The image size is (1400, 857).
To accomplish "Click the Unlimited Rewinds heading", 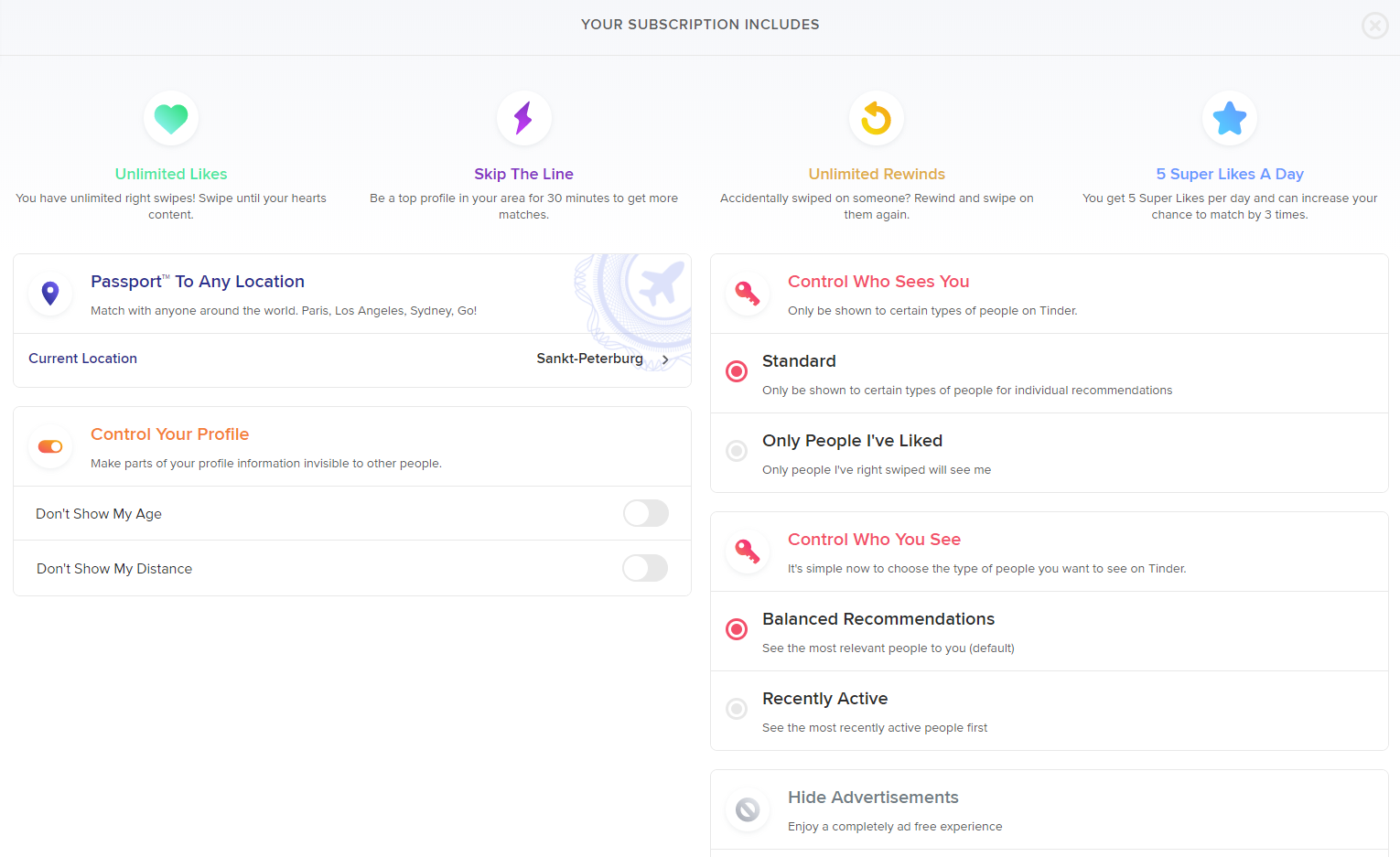I will [x=877, y=174].
